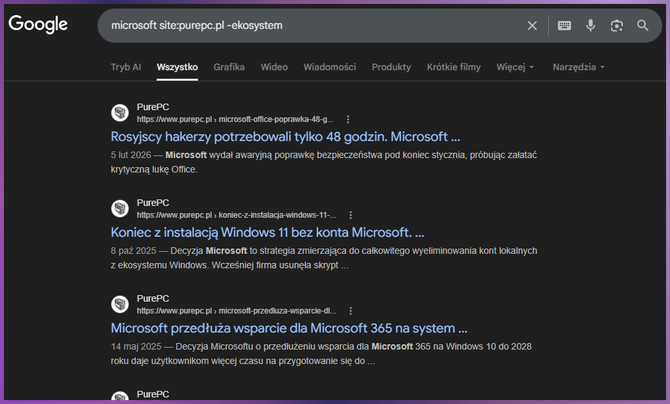Open the Krótkie filmy tab
670x404 pixels.
pyautogui.click(x=453, y=67)
